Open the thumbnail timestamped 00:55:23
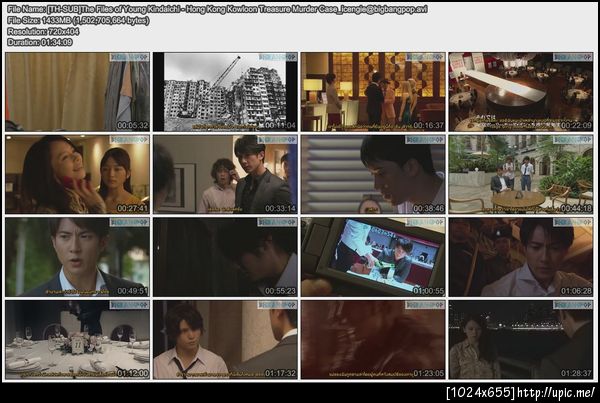 [x=225, y=257]
